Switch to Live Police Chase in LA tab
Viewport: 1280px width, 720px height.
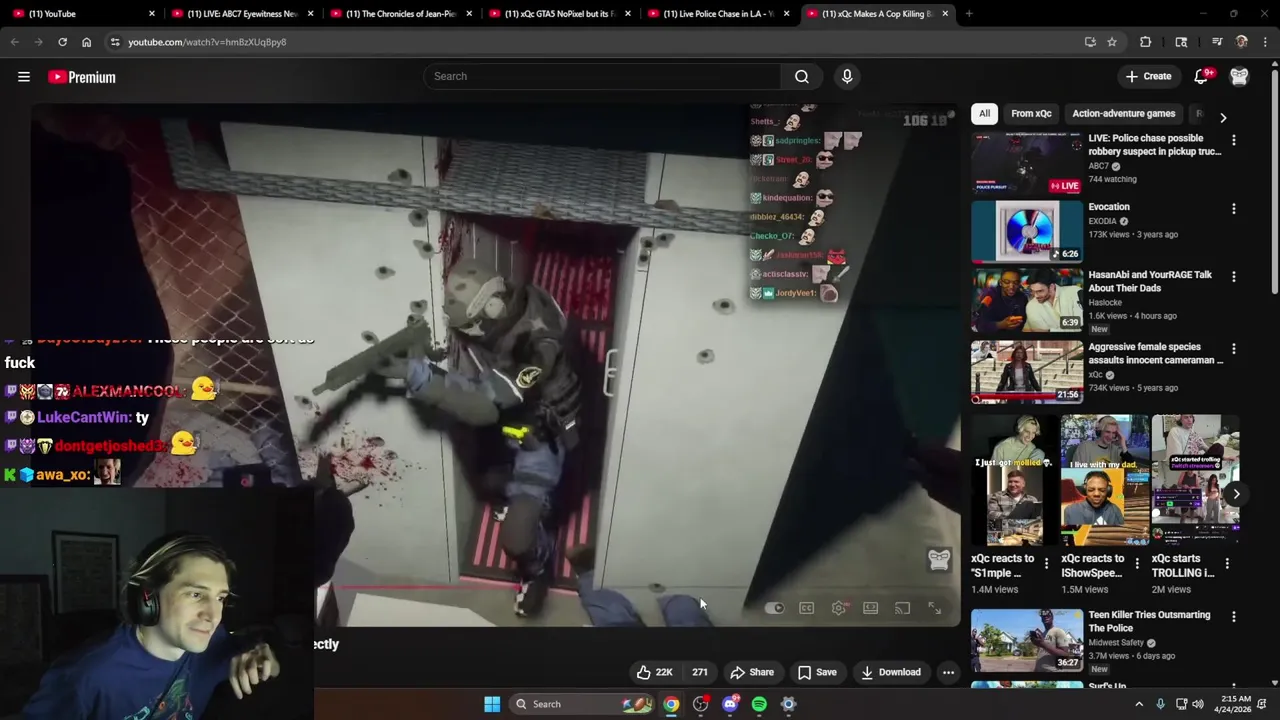pyautogui.click(x=718, y=14)
